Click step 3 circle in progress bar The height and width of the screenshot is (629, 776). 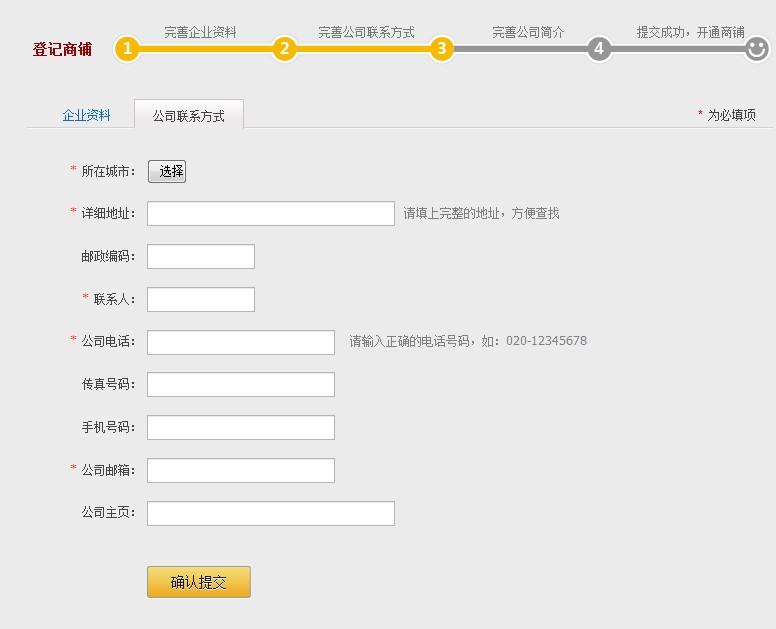(x=442, y=48)
